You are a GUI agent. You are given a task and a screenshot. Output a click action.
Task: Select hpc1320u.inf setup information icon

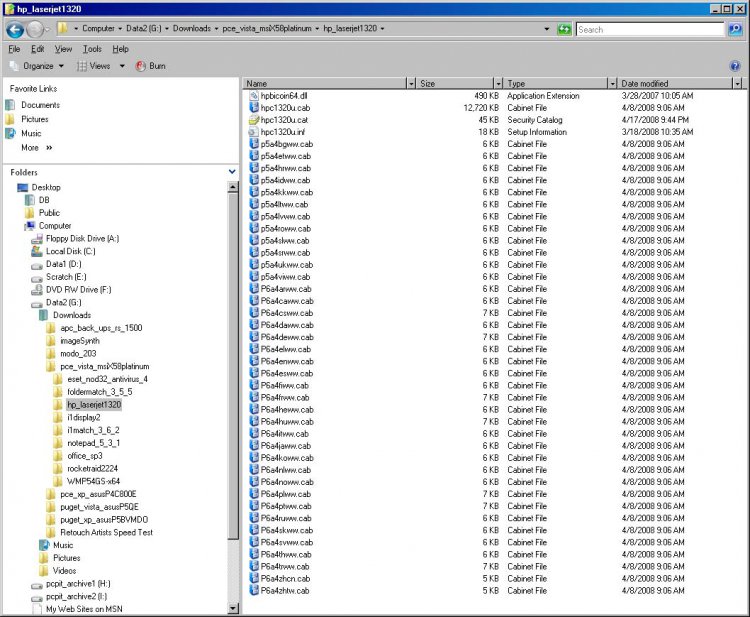point(254,132)
